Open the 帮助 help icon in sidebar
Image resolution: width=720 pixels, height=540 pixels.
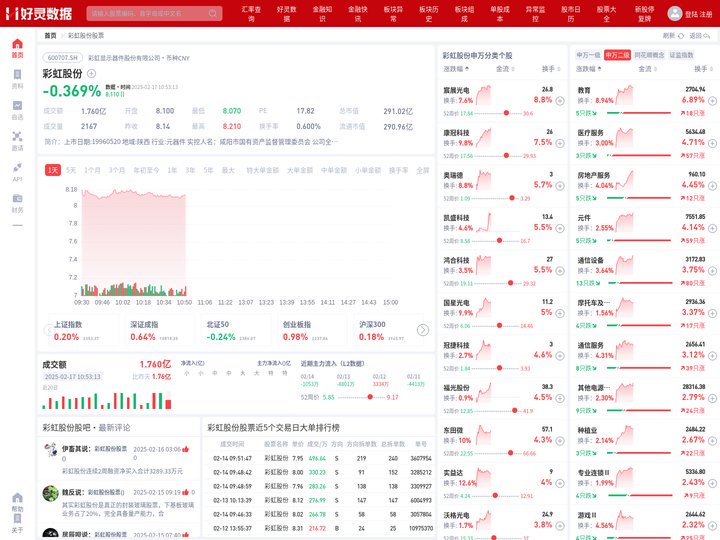tap(17, 498)
